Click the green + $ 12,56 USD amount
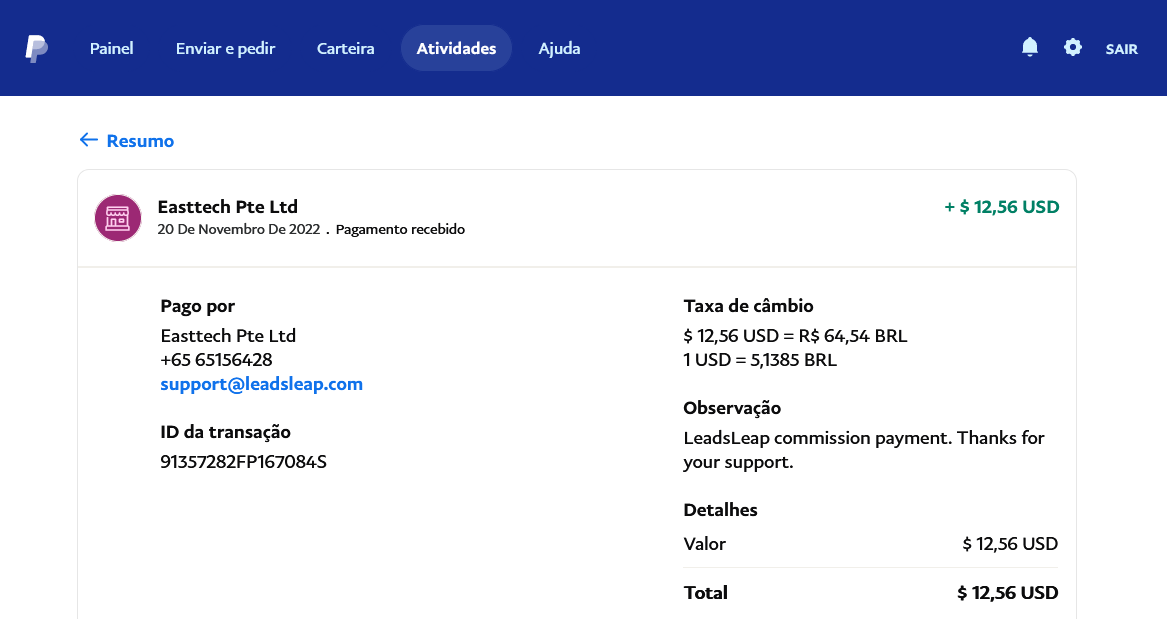 1002,207
